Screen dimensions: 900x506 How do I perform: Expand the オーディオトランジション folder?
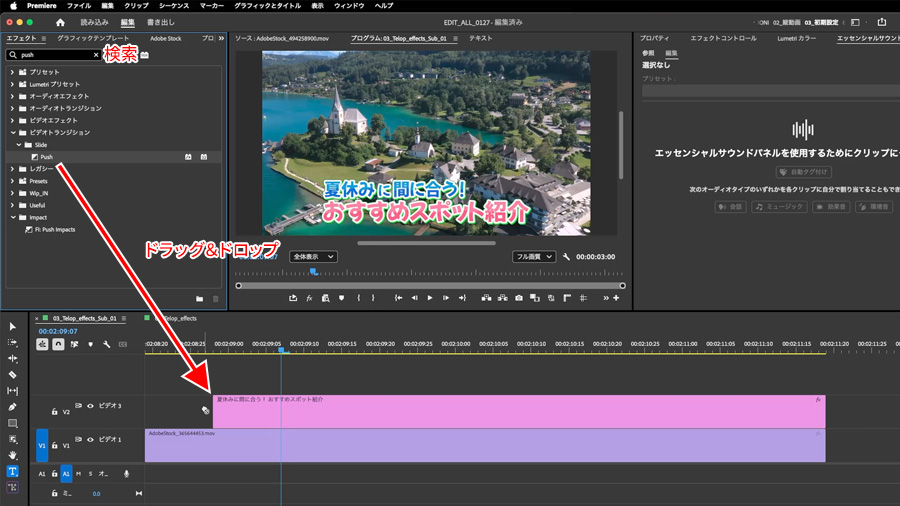coord(12,108)
